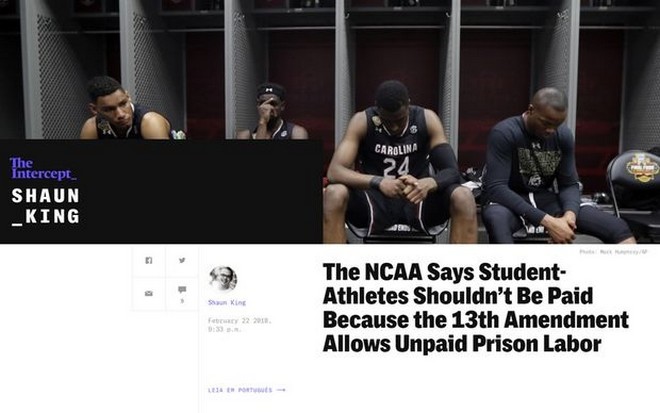Open comments using the speech bubble icon
This screenshot has height=413, width=660.
tap(182, 289)
